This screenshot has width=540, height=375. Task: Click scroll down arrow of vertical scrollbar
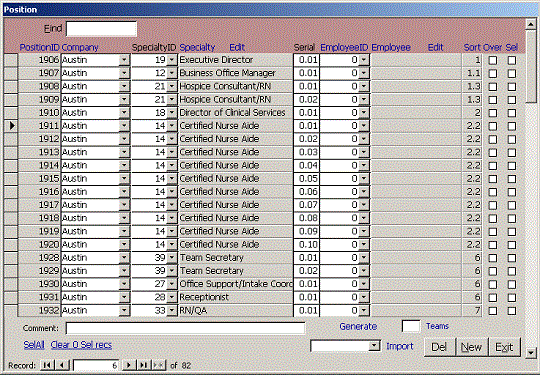[x=530, y=353]
